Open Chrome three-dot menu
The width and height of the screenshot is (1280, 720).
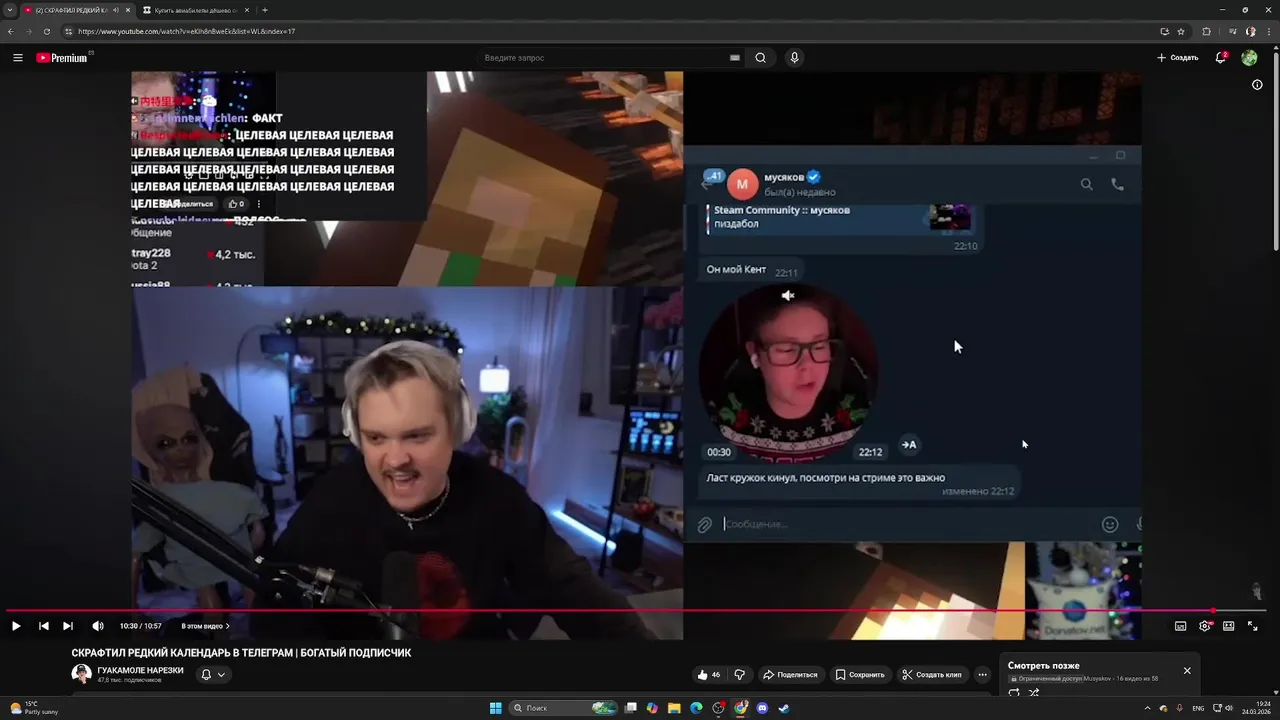(1268, 31)
